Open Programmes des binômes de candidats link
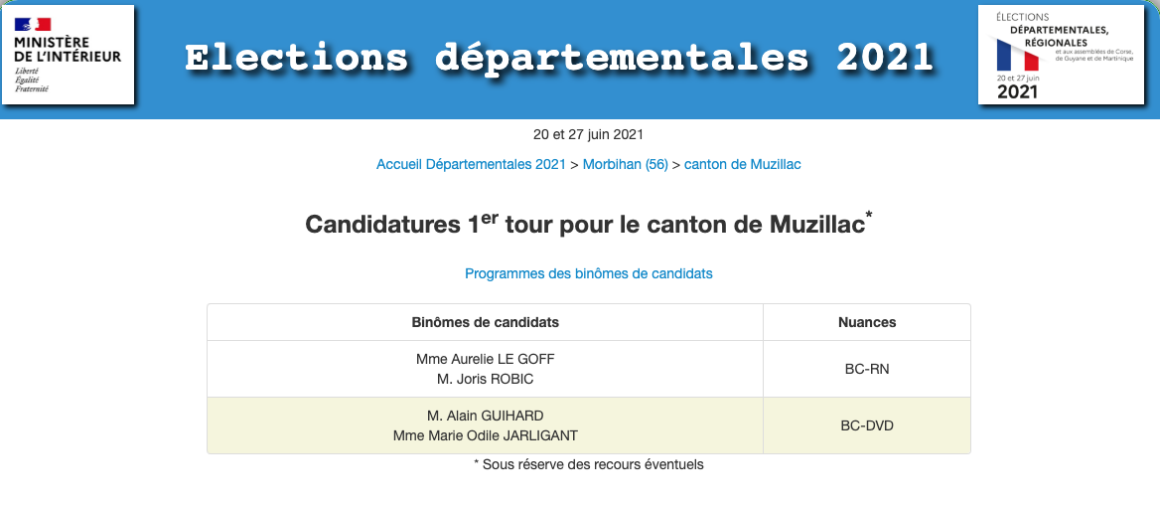The image size is (1160, 507). (589, 273)
